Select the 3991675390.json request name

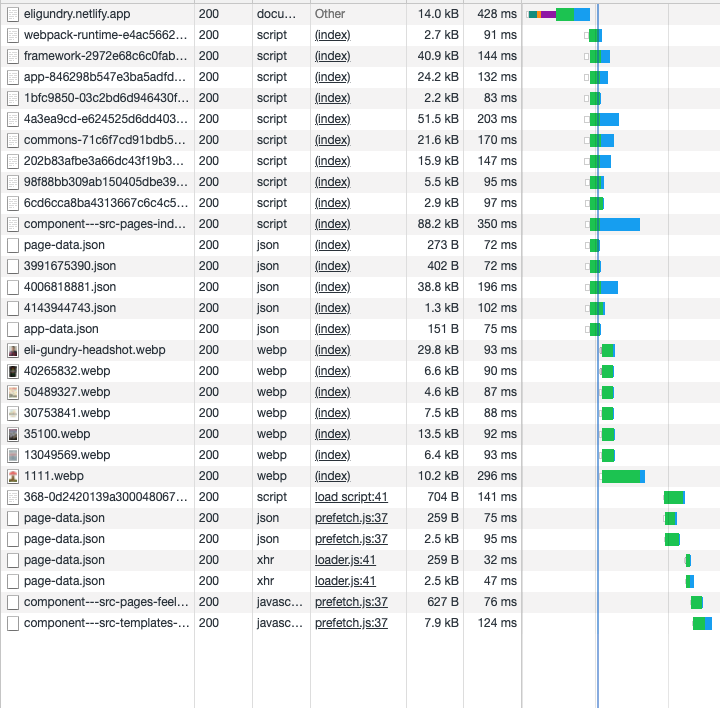click(70, 266)
